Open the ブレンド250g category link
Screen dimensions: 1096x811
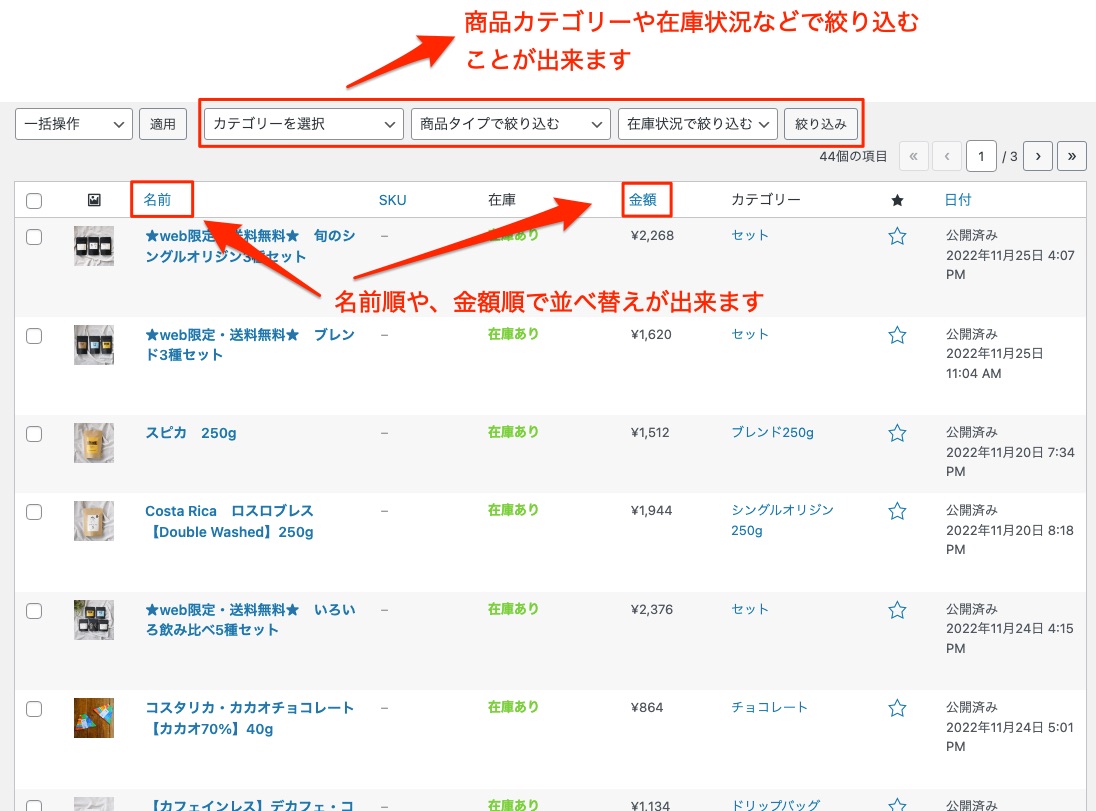(x=772, y=433)
